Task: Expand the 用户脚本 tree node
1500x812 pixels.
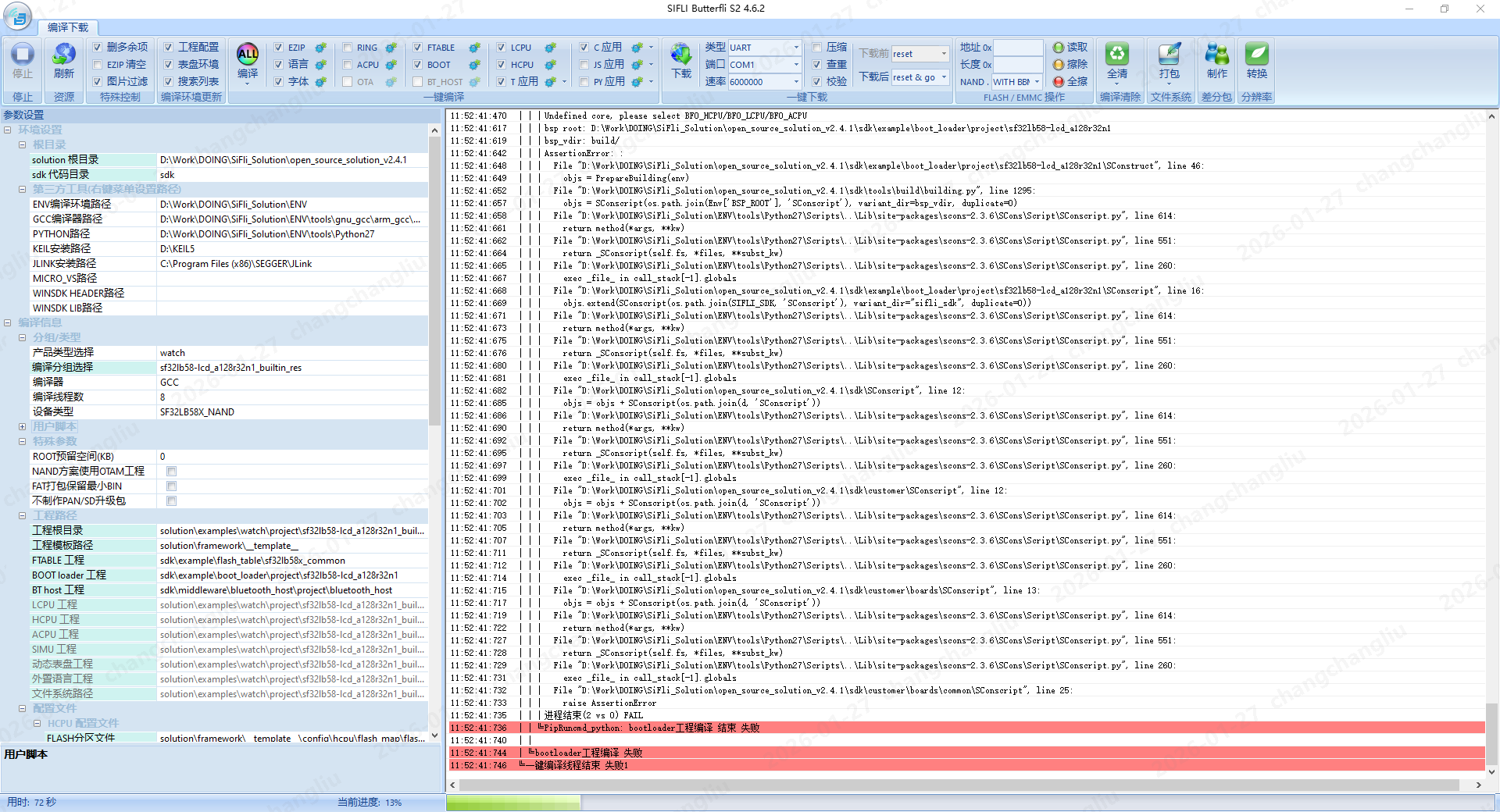Action: pyautogui.click(x=23, y=426)
